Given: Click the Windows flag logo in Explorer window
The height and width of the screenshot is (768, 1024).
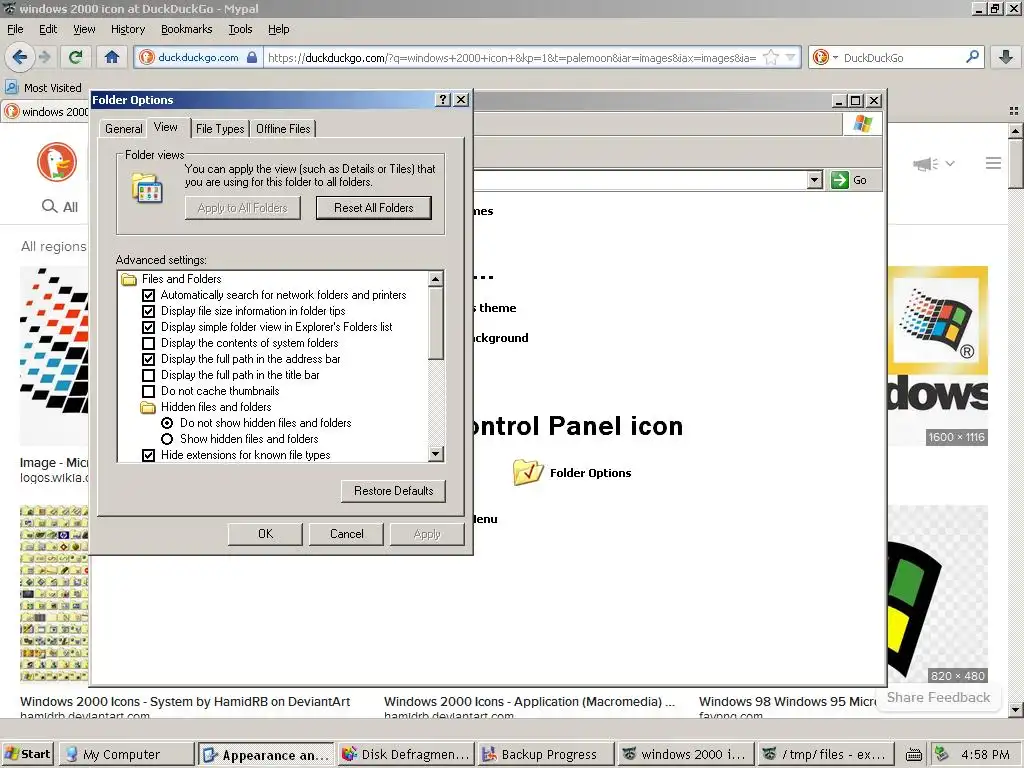Looking at the screenshot, I should click(x=862, y=123).
